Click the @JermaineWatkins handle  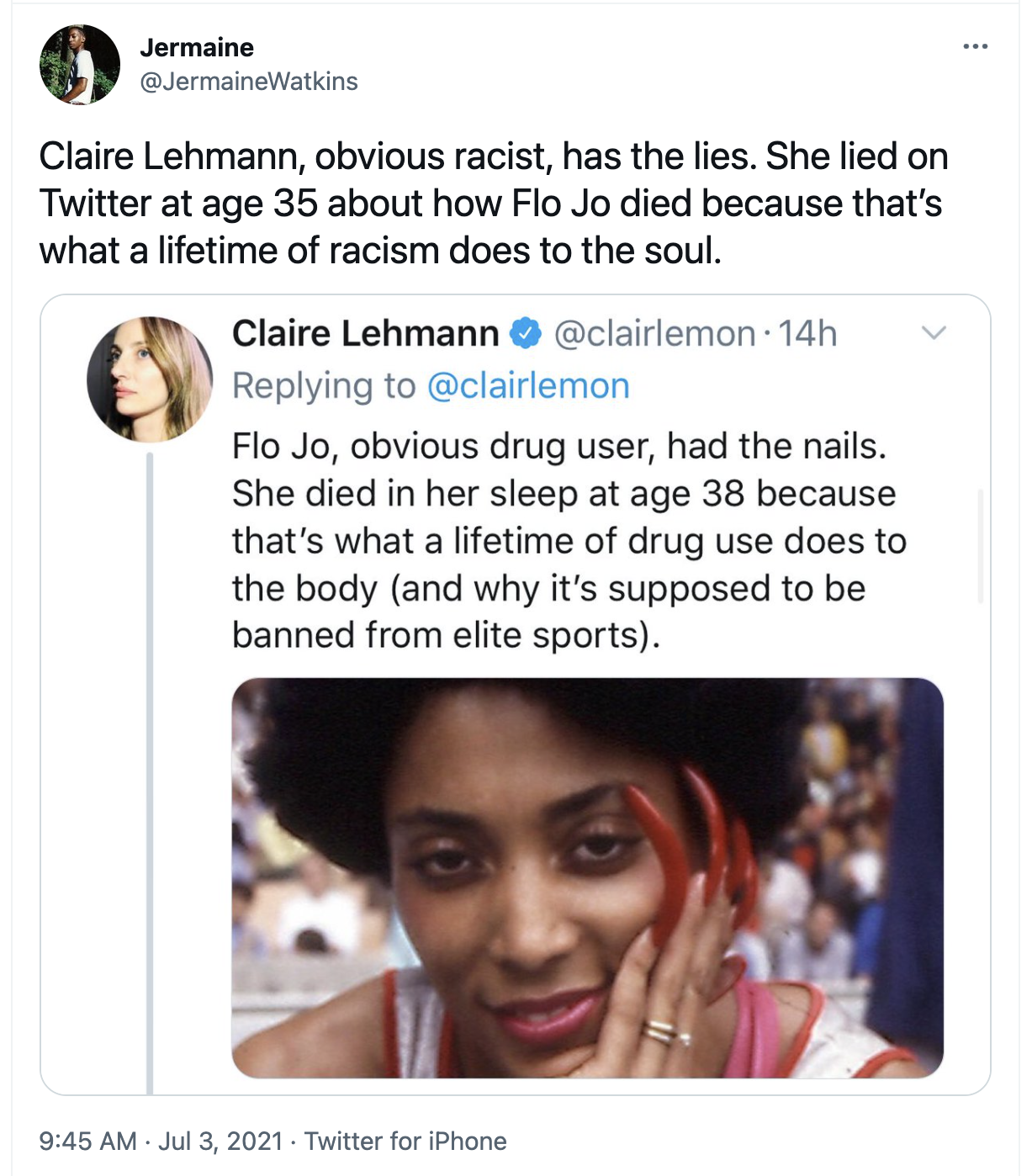tap(248, 82)
